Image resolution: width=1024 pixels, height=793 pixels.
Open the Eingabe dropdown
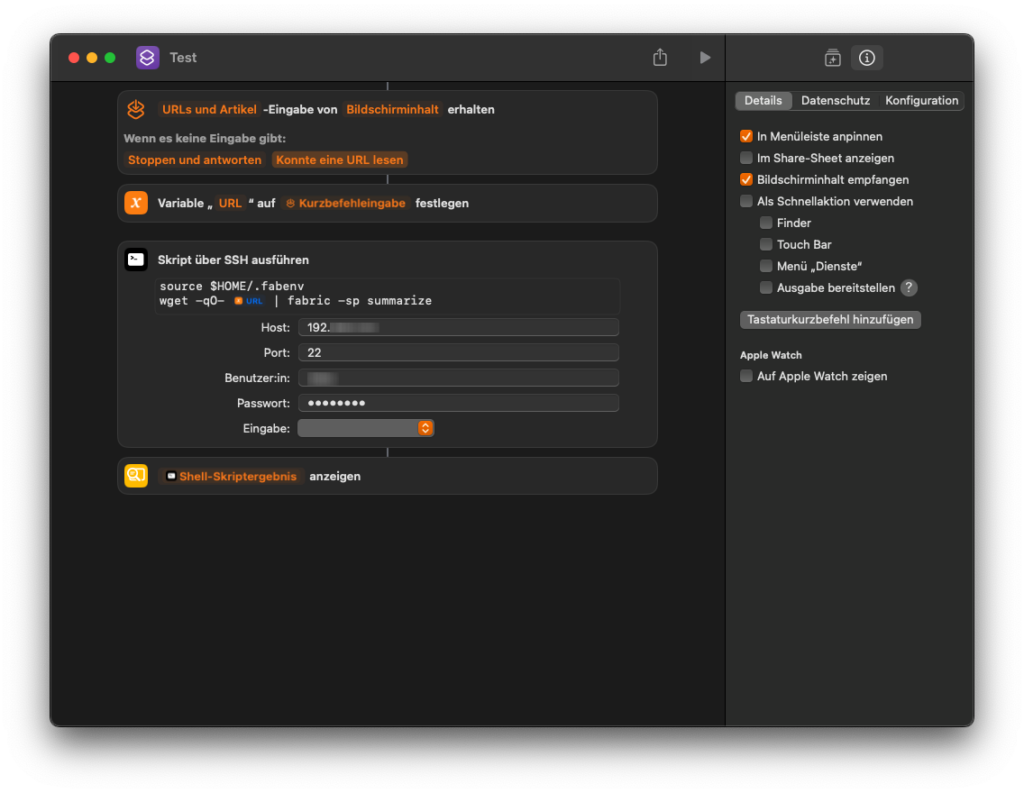click(366, 429)
